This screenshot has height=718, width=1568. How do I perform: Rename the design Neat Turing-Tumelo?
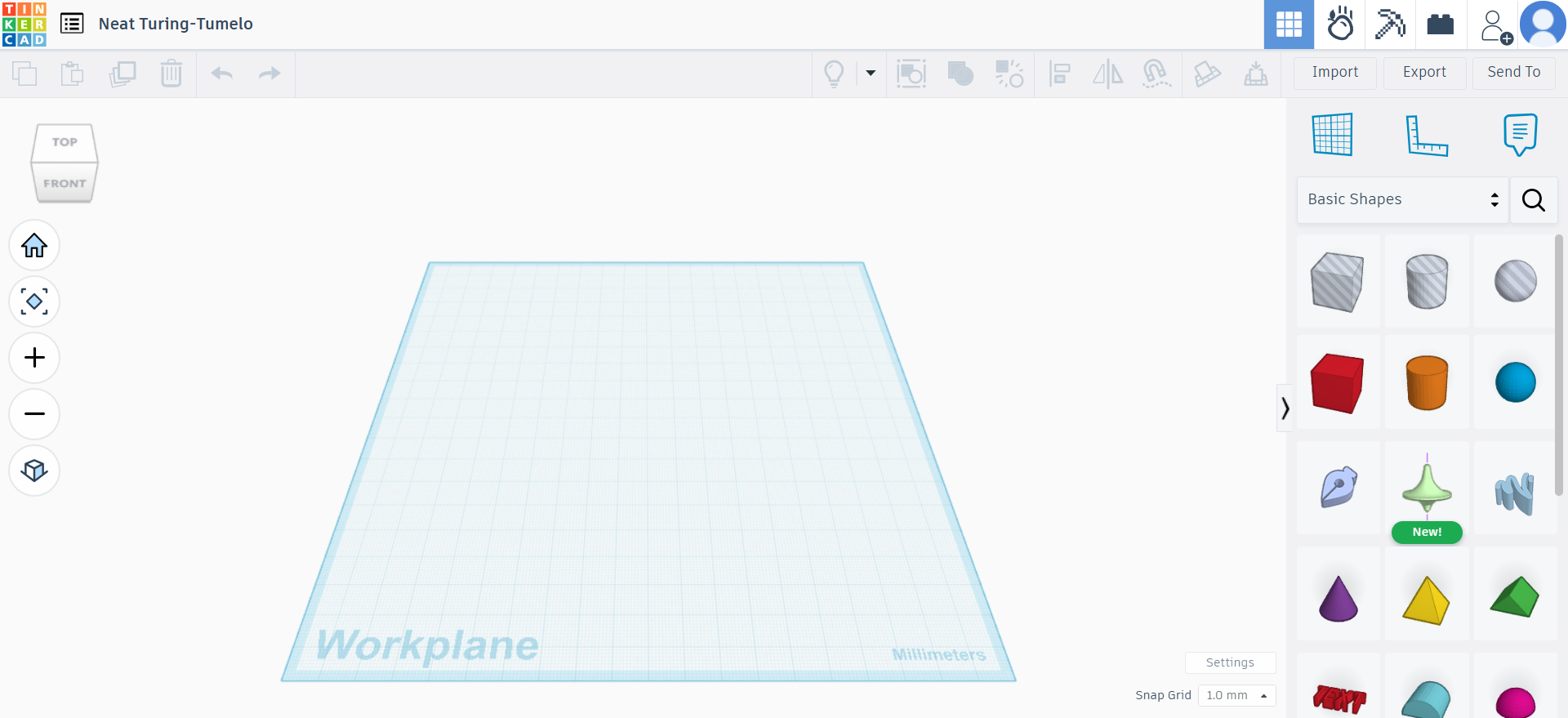(x=176, y=24)
